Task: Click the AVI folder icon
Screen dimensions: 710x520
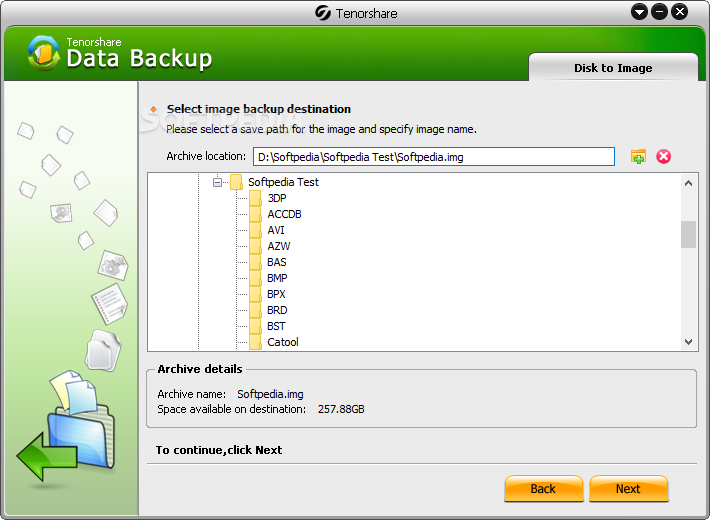Action: click(255, 230)
